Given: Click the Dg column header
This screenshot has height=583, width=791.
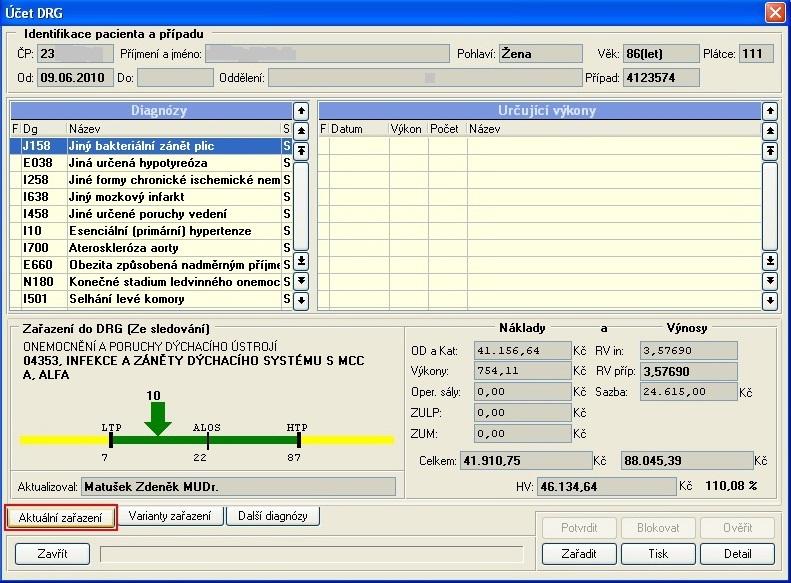Looking at the screenshot, I should (44, 129).
